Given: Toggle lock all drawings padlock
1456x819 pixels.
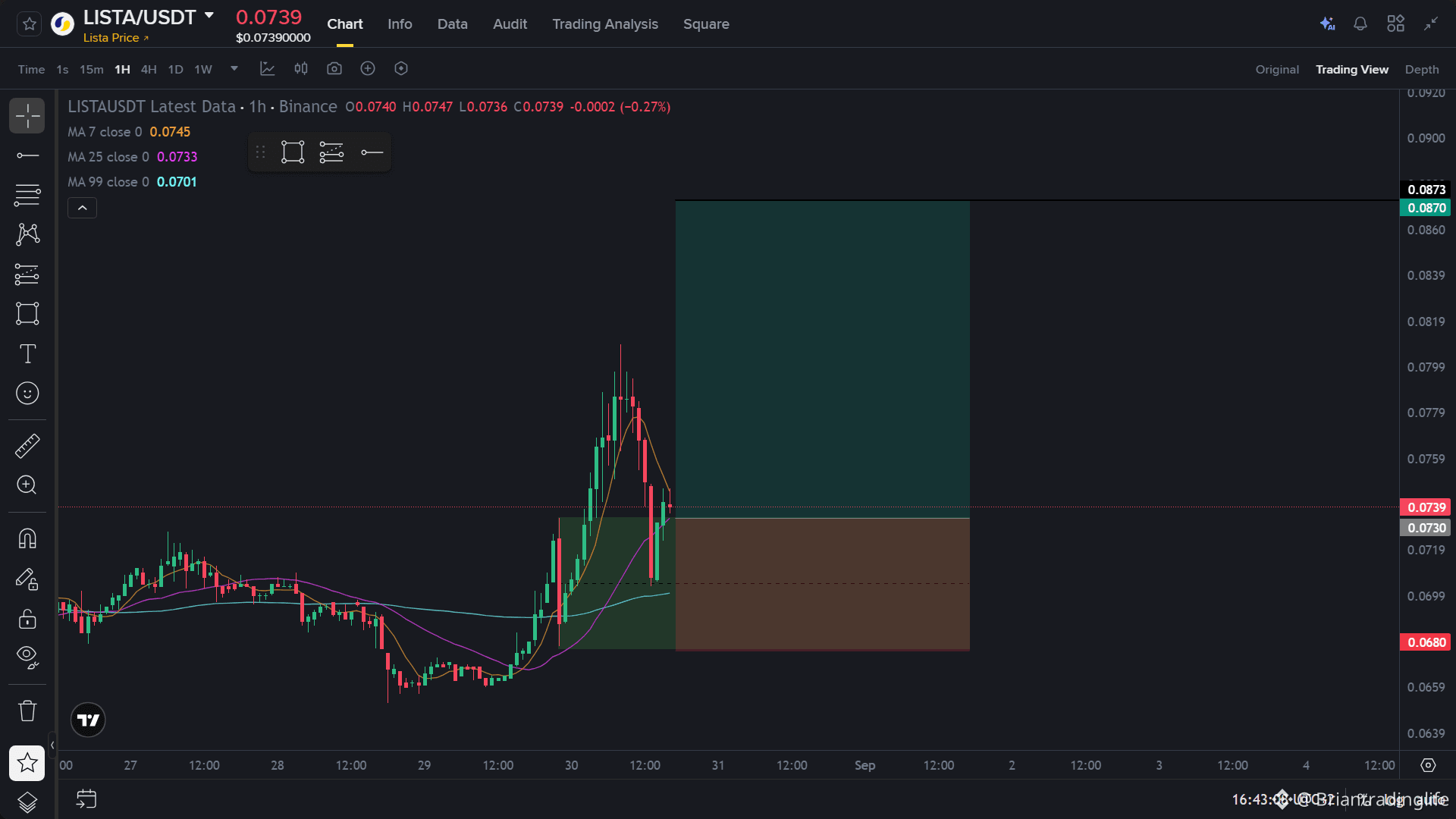Looking at the screenshot, I should 27,619.
